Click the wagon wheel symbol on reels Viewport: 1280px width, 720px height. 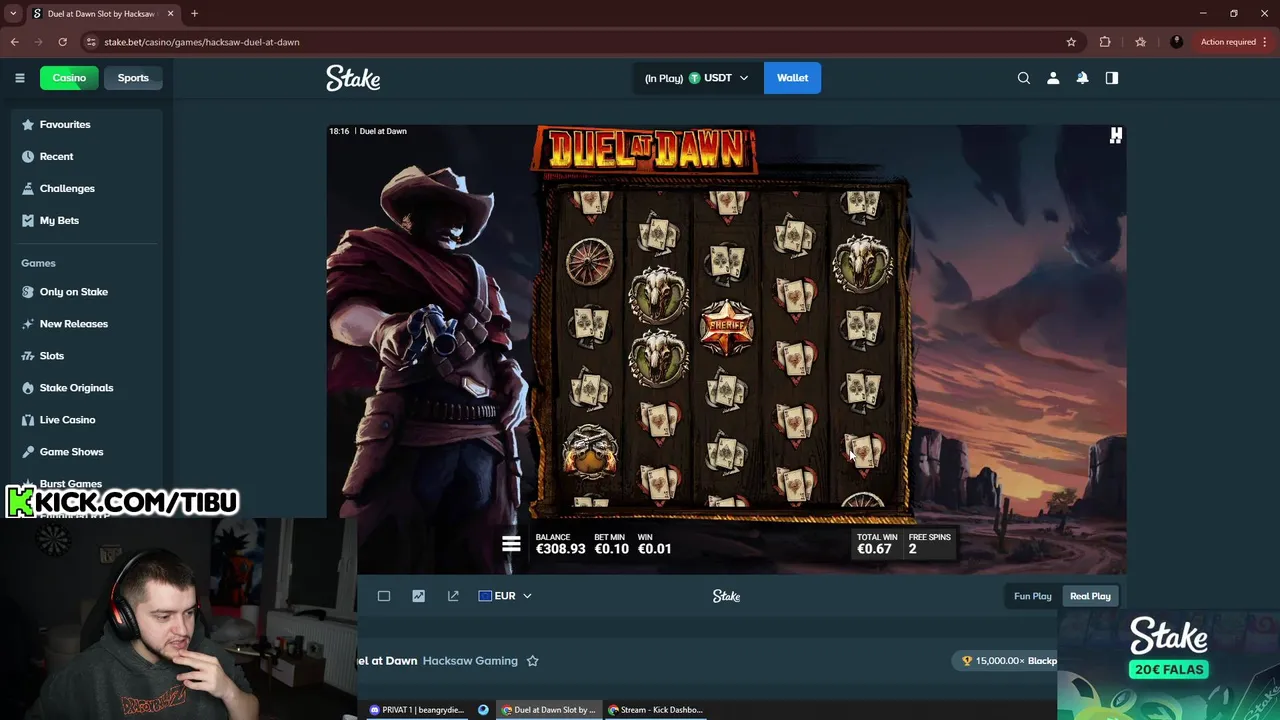coord(590,262)
